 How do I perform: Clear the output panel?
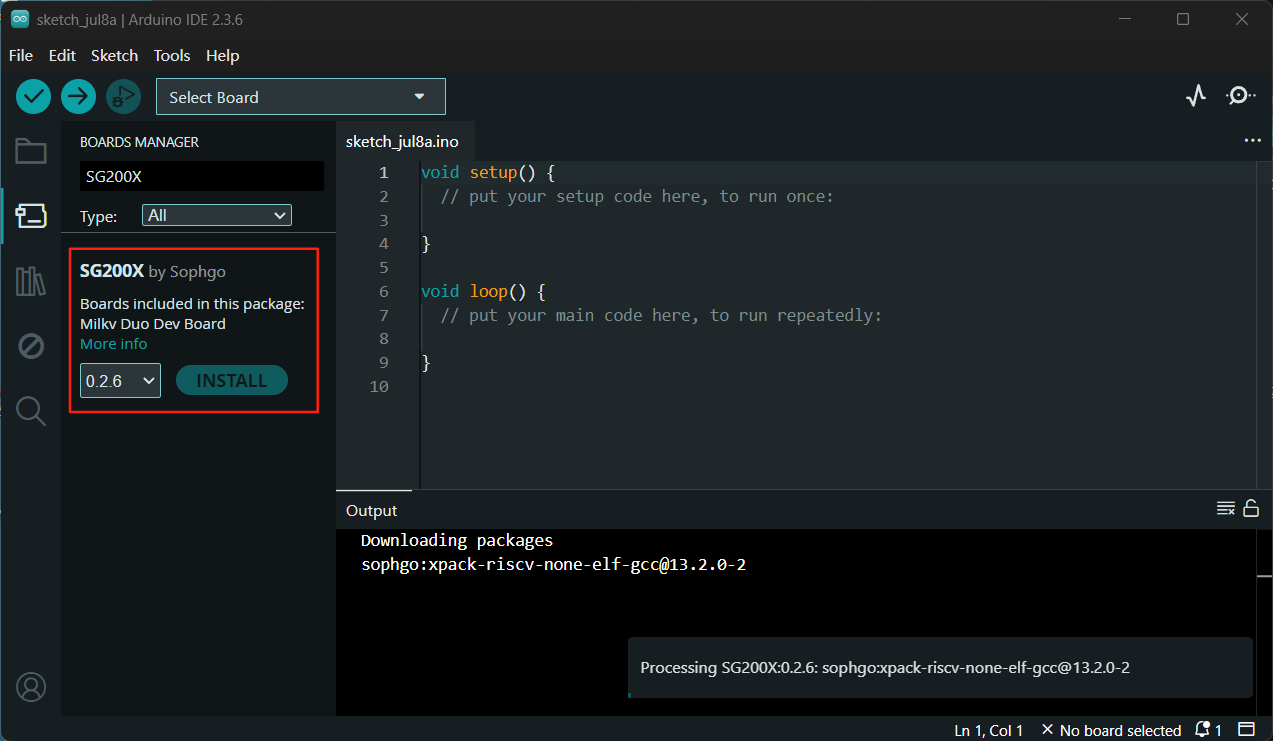coord(1225,509)
